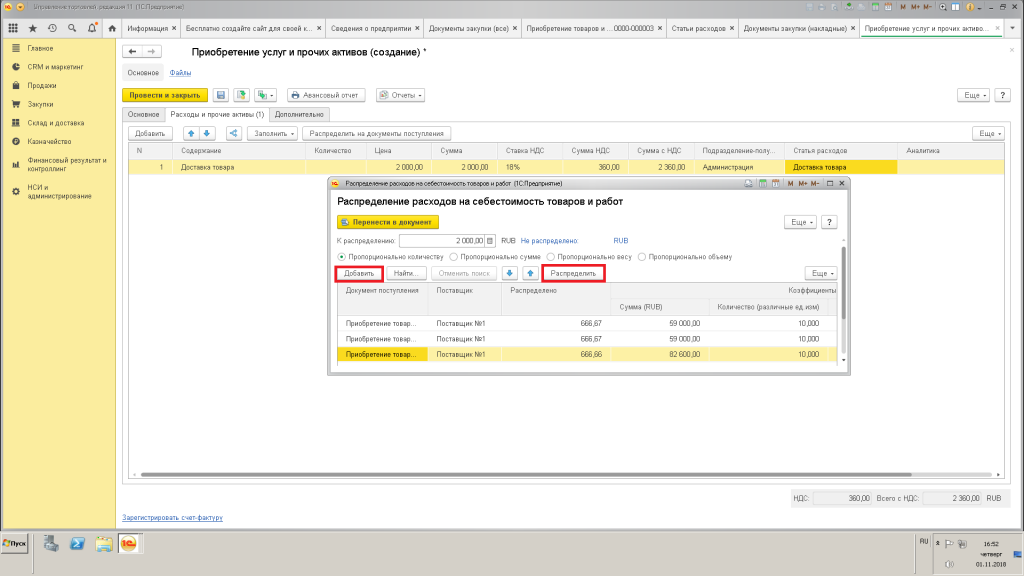Select Пропорционально количеству radio option
Viewport: 1024px width, 576px height.
342,257
